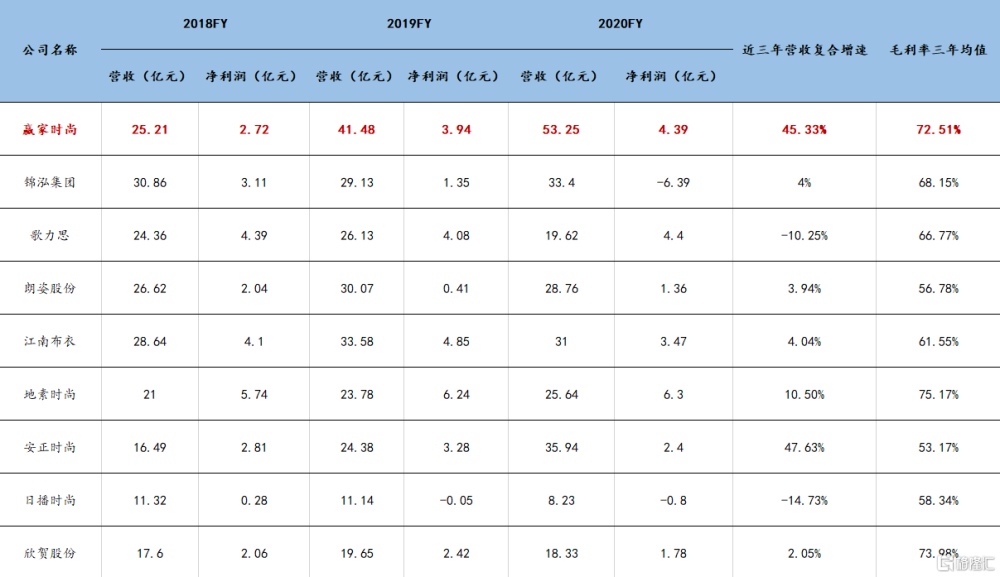Click the 朗姿股份 row label
Image resolution: width=1000 pixels, height=577 pixels.
[50, 288]
